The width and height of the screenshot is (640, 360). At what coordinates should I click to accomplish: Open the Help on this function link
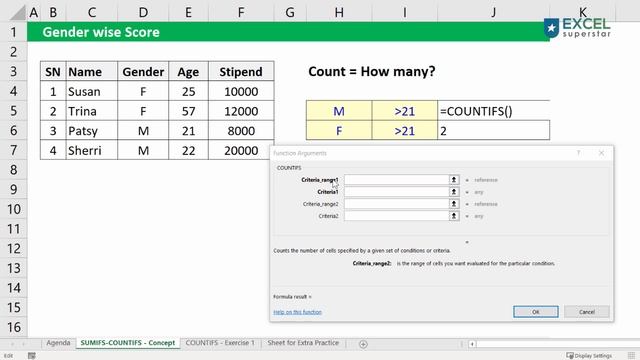coord(298,312)
